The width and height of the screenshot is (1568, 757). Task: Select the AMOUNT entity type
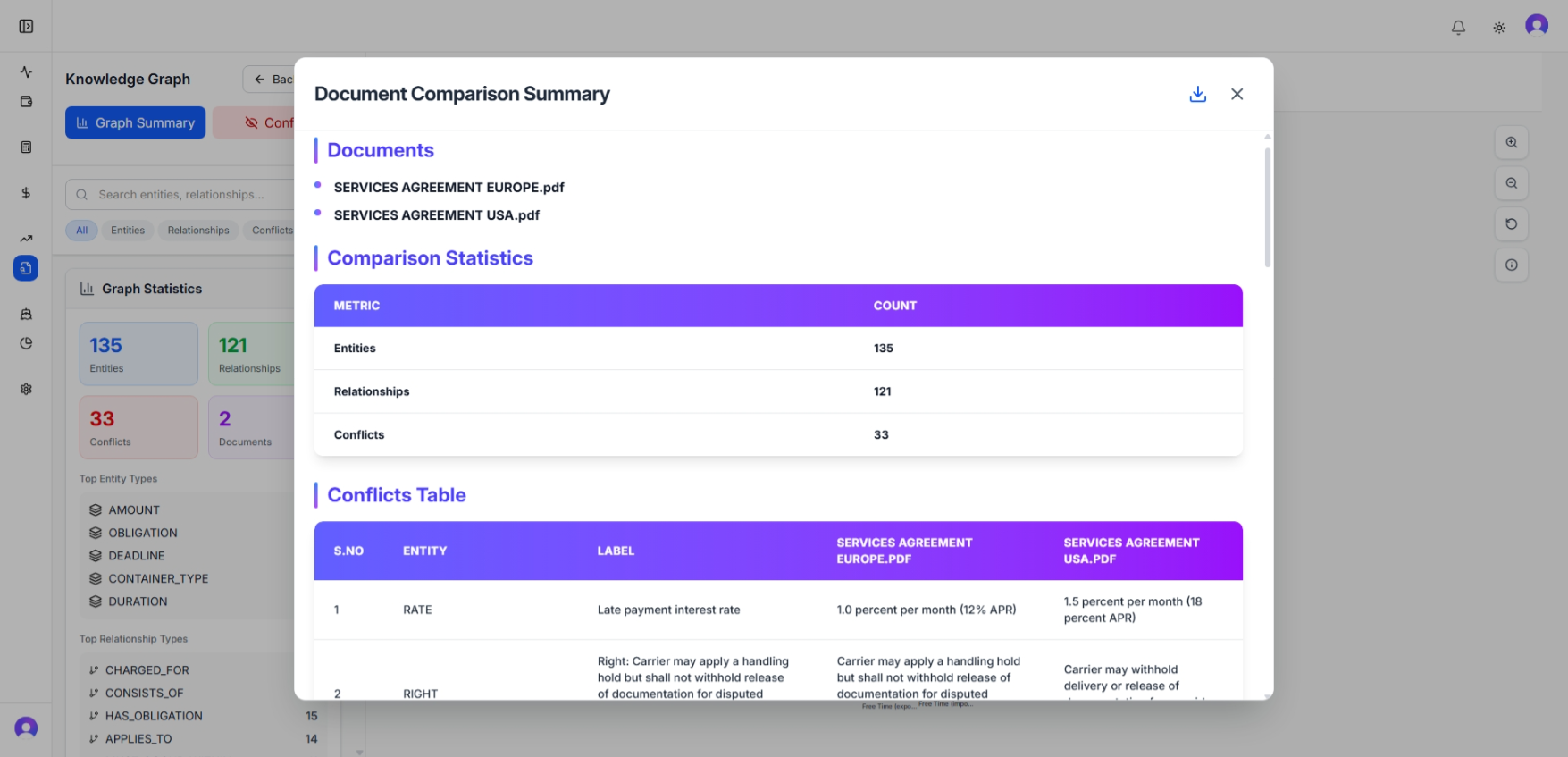134,510
